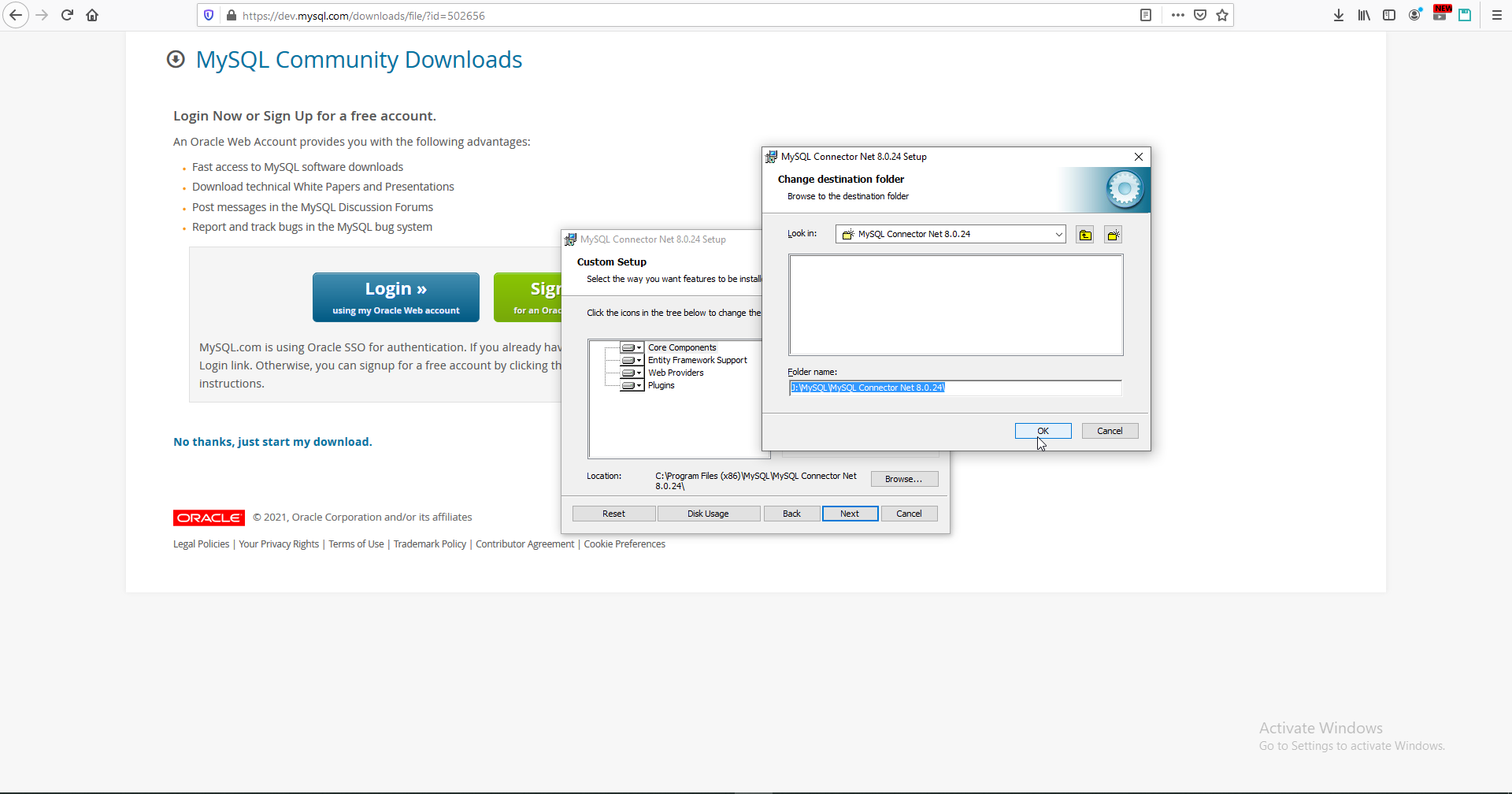
Task: Click 'No thanks, just start my download'
Action: pos(272,442)
